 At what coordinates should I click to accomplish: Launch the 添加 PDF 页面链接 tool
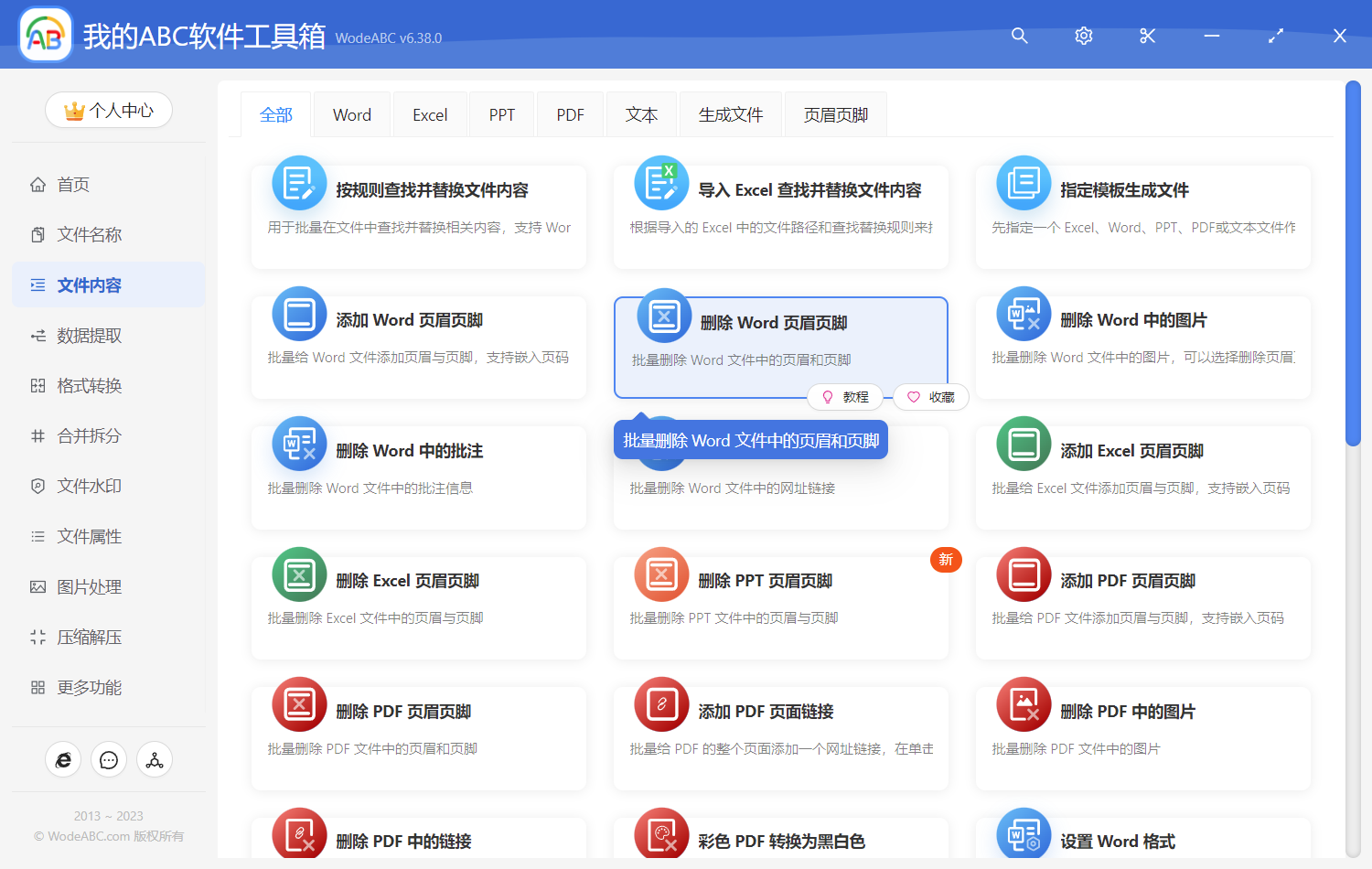click(x=781, y=711)
